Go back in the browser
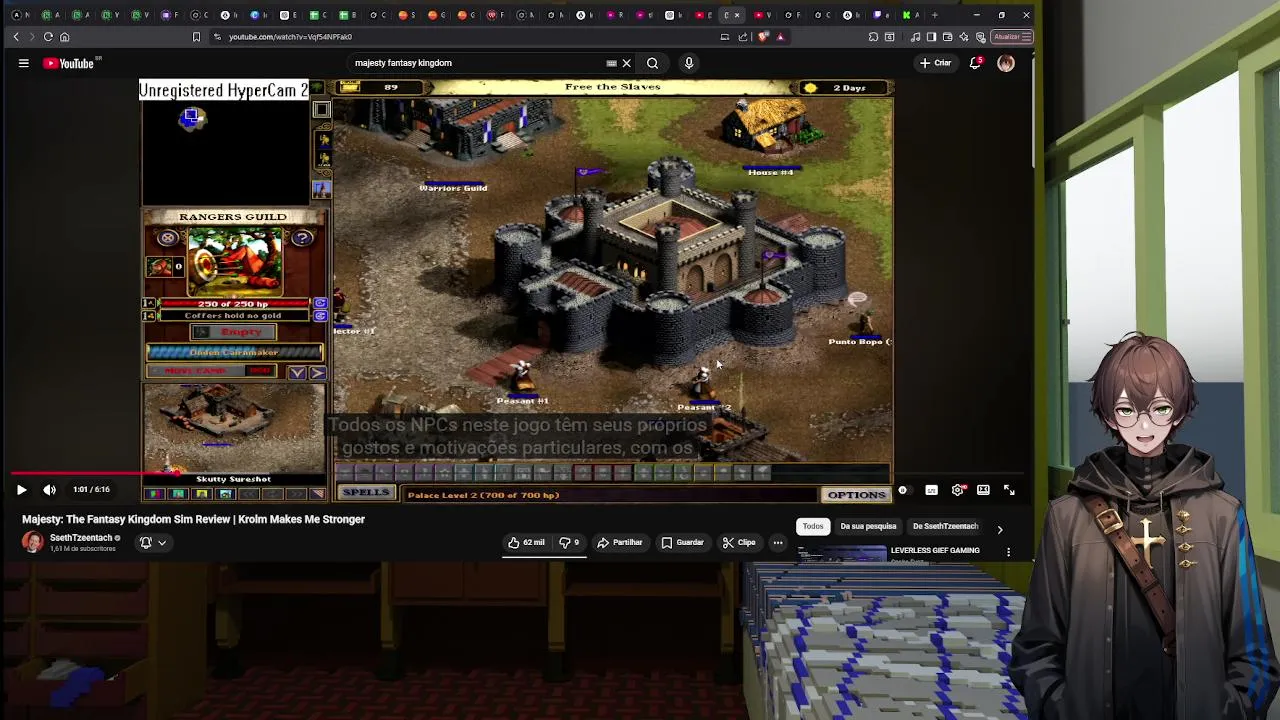1280x720 pixels. 16,37
